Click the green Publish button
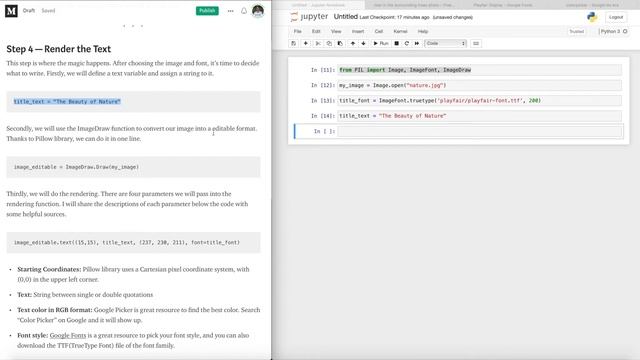 click(207, 11)
